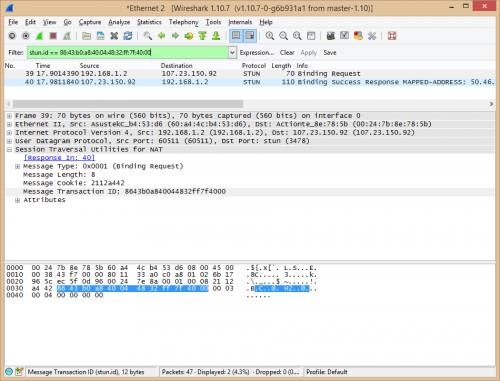Toggle auto scroll during live capture
500x381 pixels.
pyautogui.click(x=250, y=36)
